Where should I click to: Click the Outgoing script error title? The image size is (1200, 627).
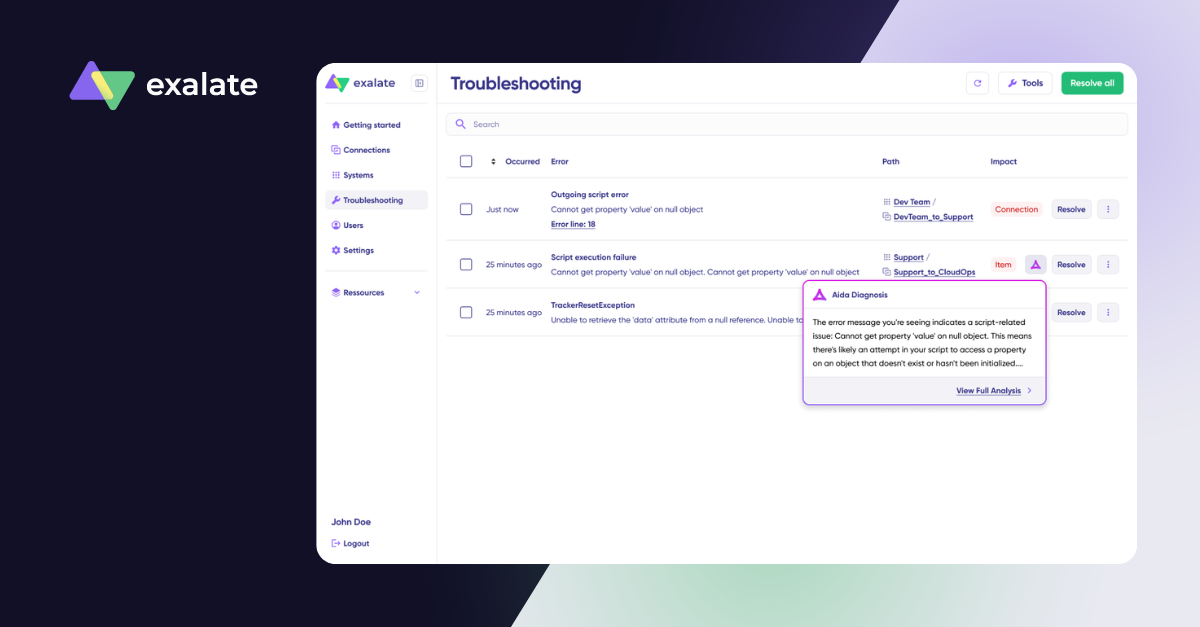coord(589,194)
